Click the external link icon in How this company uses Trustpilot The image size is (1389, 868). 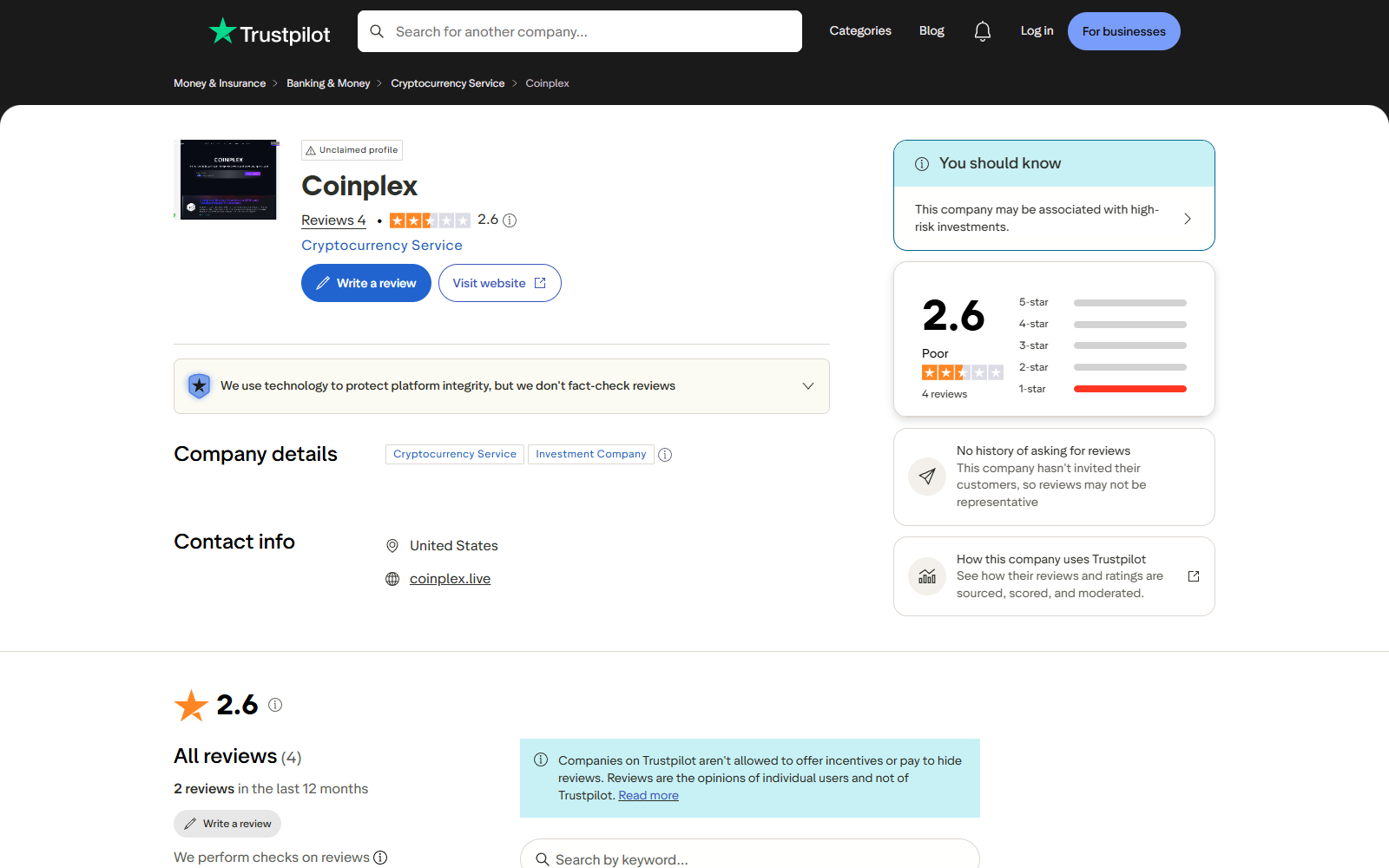(x=1194, y=576)
